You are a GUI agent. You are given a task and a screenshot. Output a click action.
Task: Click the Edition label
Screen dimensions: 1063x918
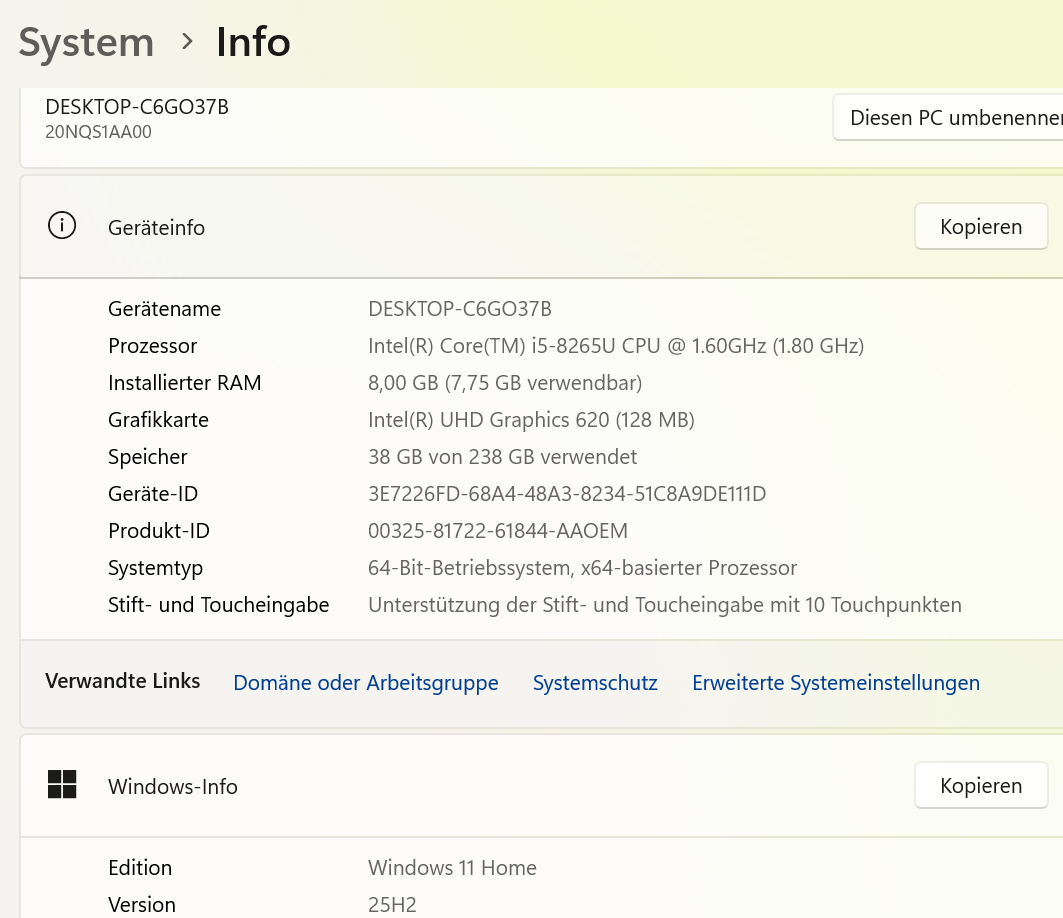point(140,867)
